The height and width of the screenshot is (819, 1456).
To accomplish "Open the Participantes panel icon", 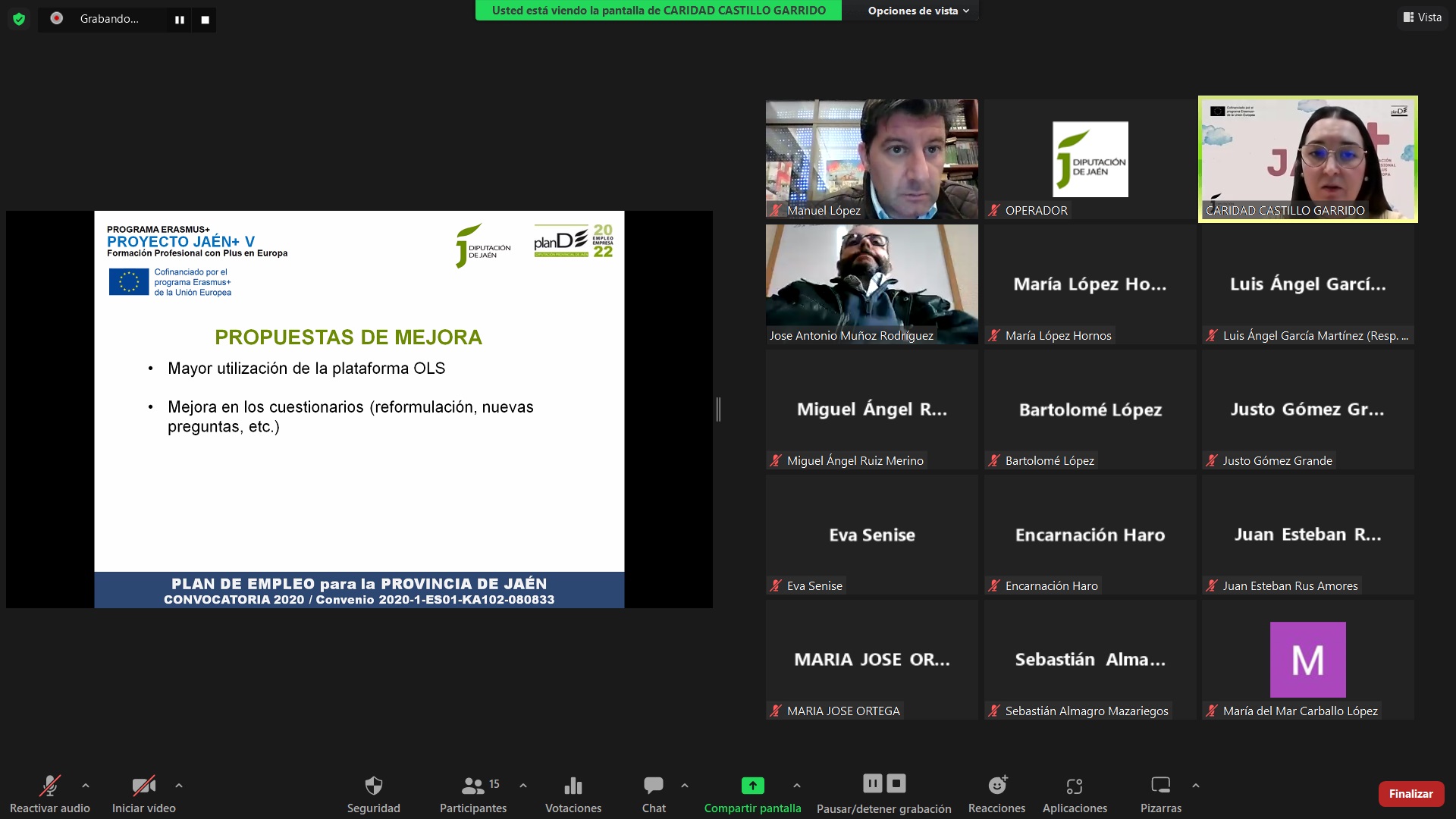I will (x=473, y=786).
